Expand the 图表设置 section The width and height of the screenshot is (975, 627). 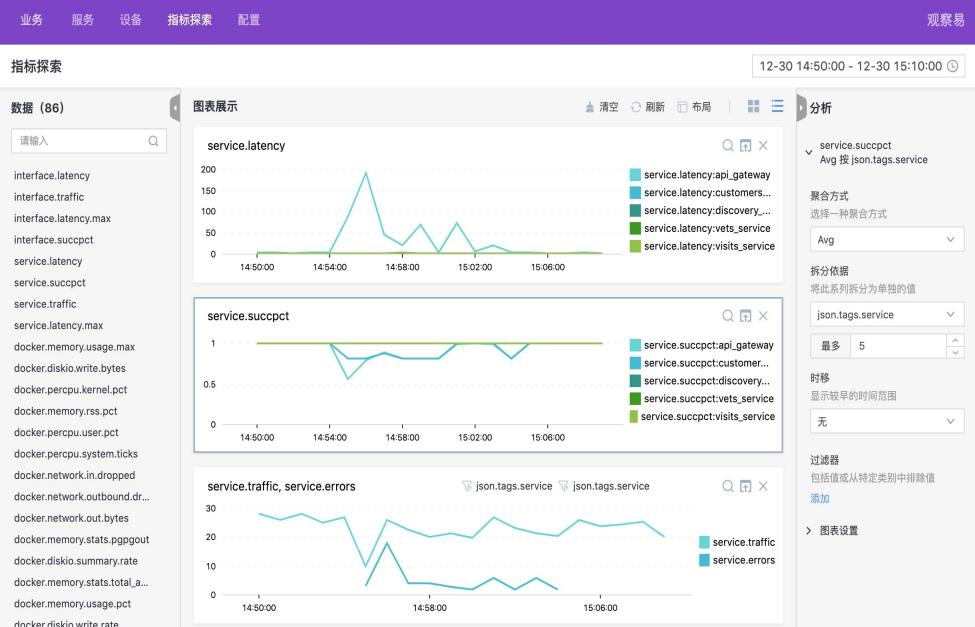[833, 531]
